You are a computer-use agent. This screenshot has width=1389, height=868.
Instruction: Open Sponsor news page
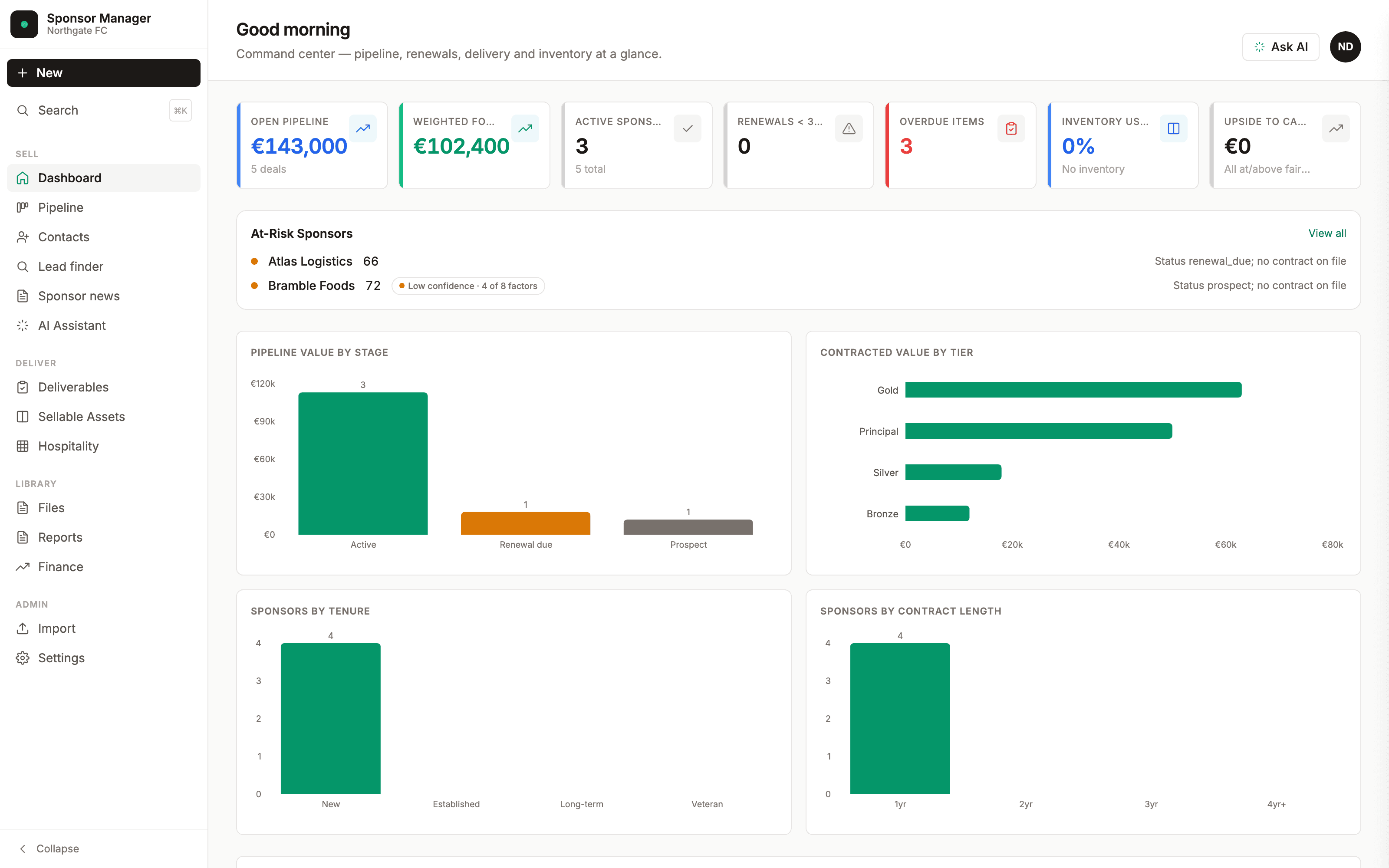103,296
